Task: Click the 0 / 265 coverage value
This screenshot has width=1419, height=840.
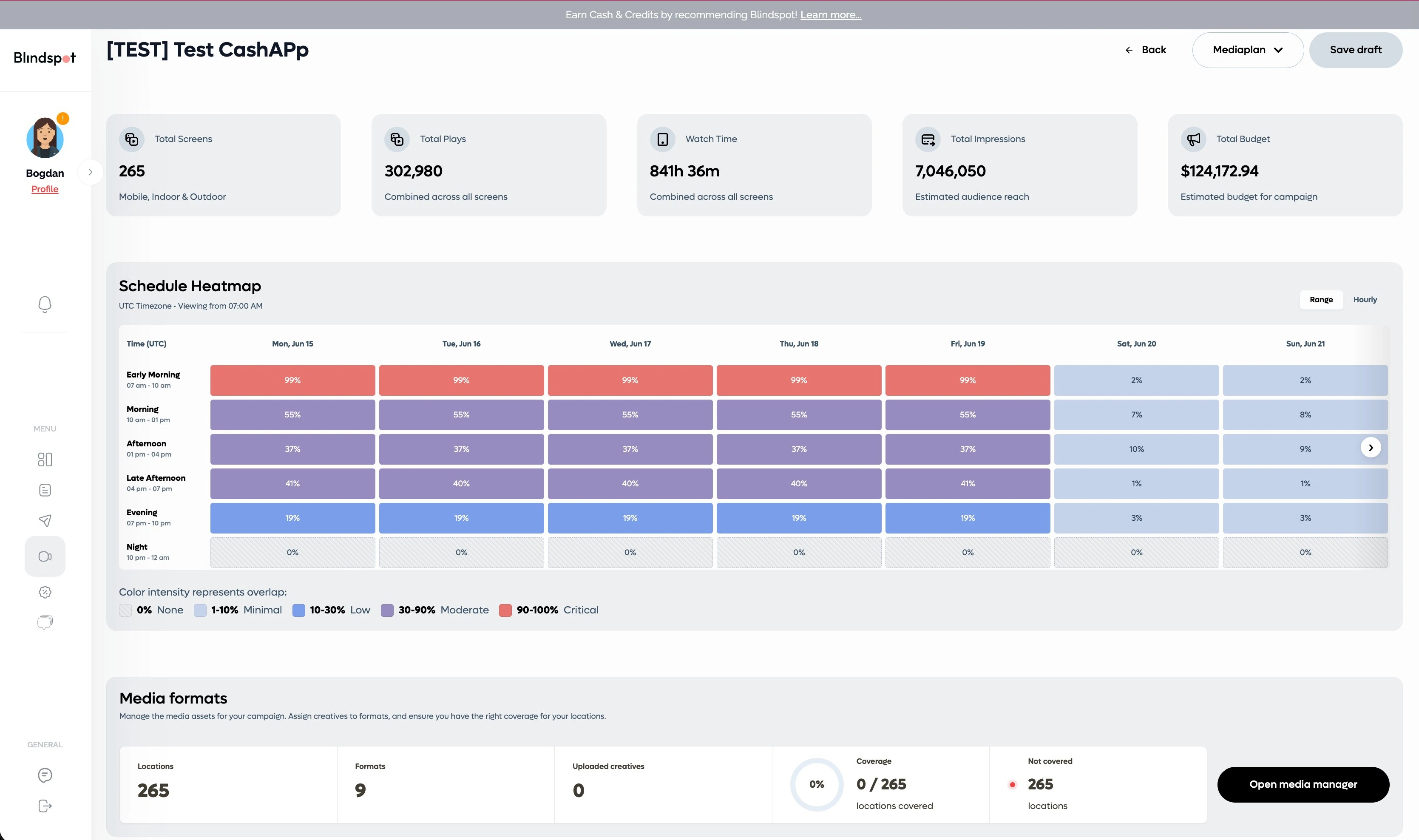Action: 881,785
